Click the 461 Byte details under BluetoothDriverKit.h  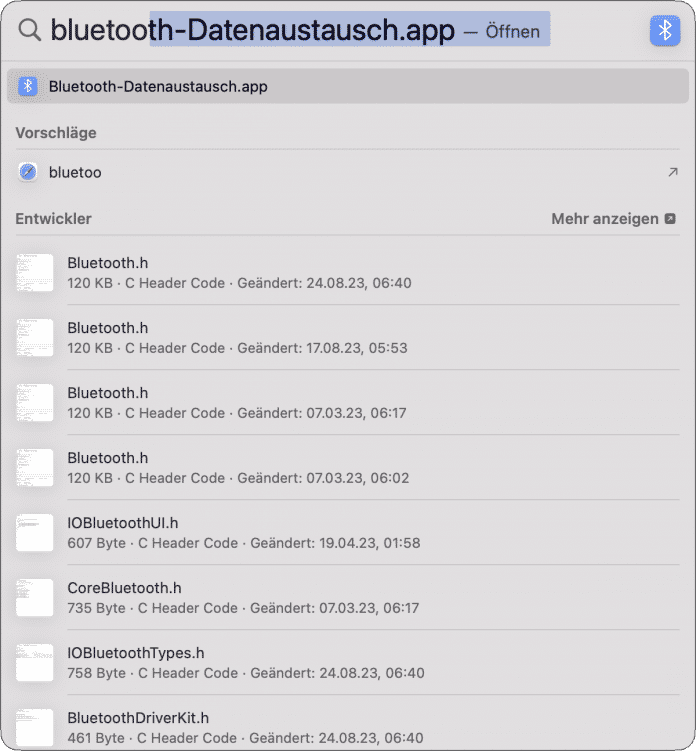click(245, 738)
